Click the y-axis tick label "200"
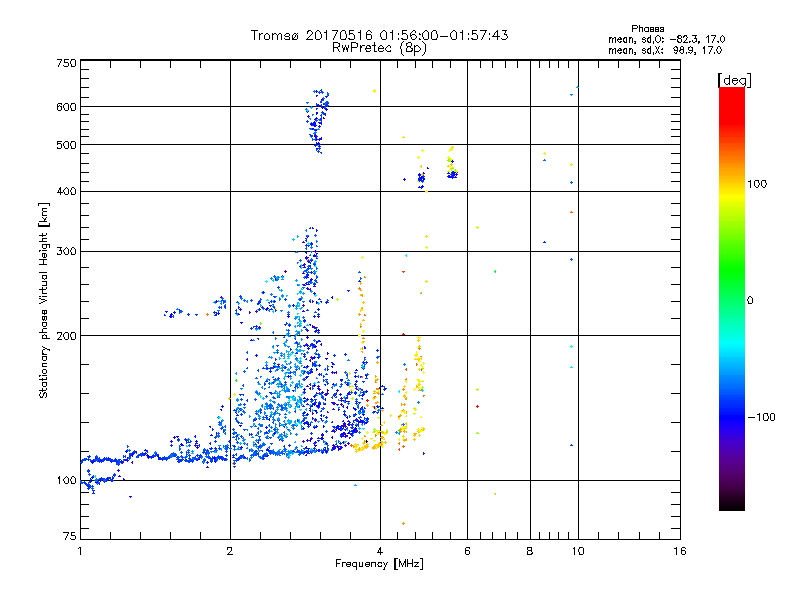800x600 pixels. 66,336
